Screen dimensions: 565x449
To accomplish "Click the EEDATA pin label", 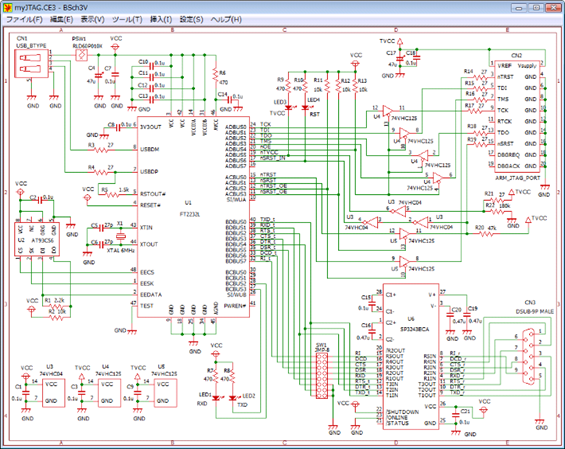I will [x=151, y=295].
